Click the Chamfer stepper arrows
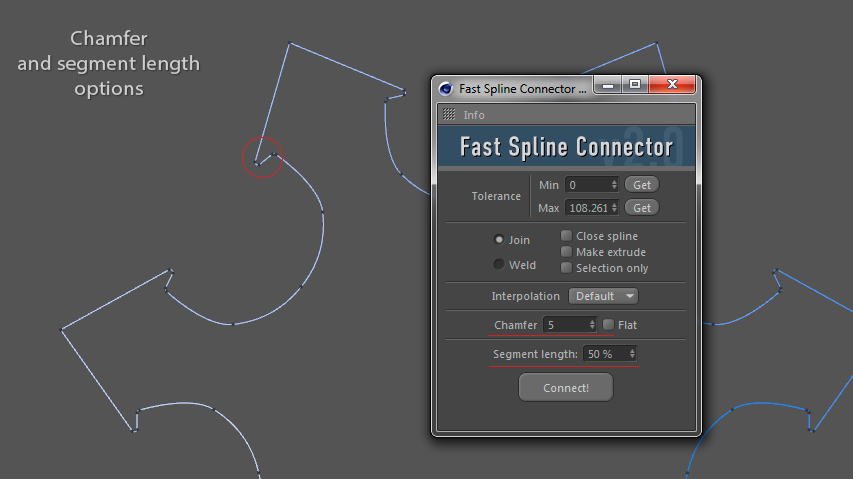This screenshot has height=479, width=853. point(592,325)
